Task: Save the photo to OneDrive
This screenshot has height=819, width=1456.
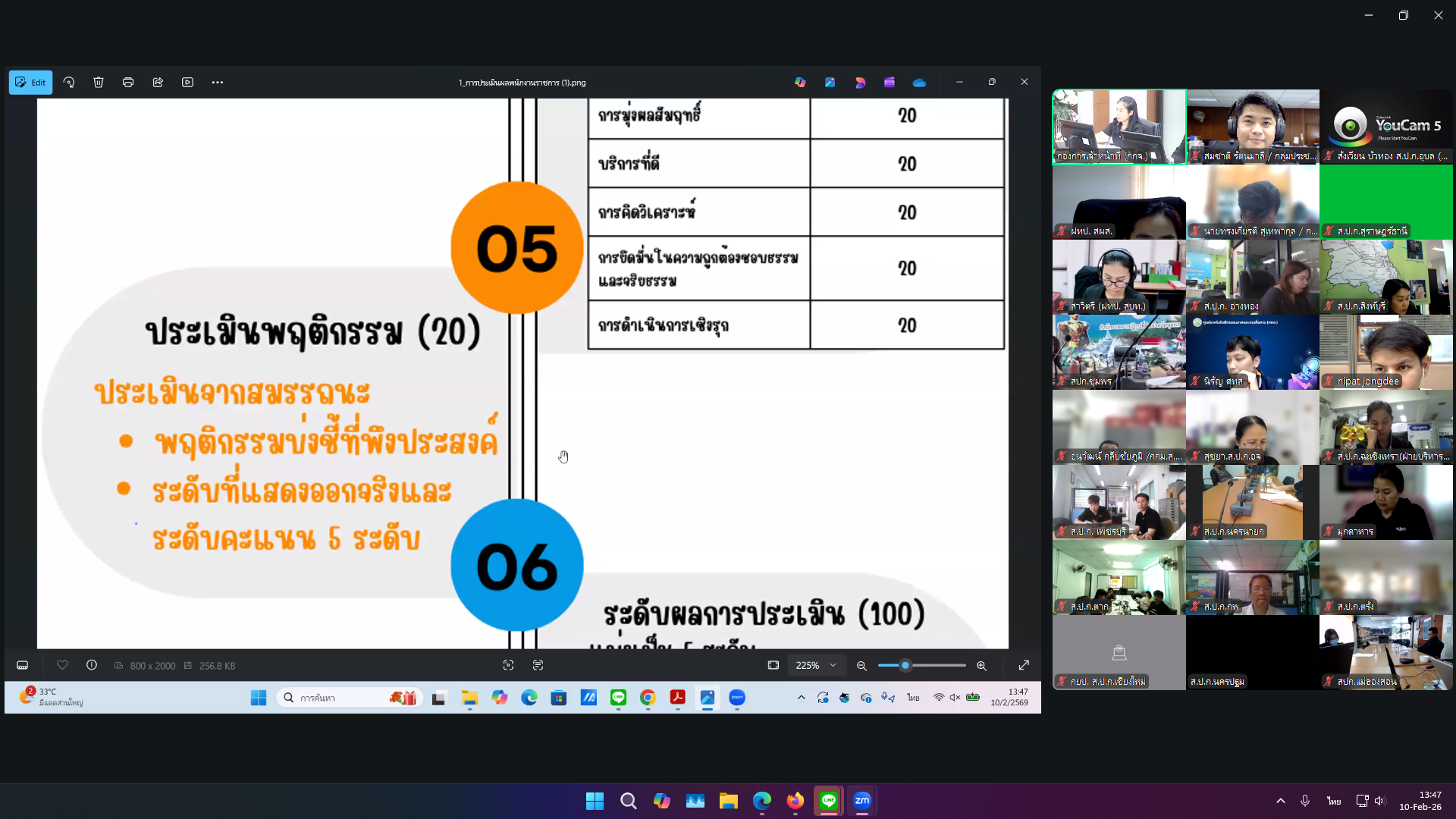Action: (x=919, y=82)
